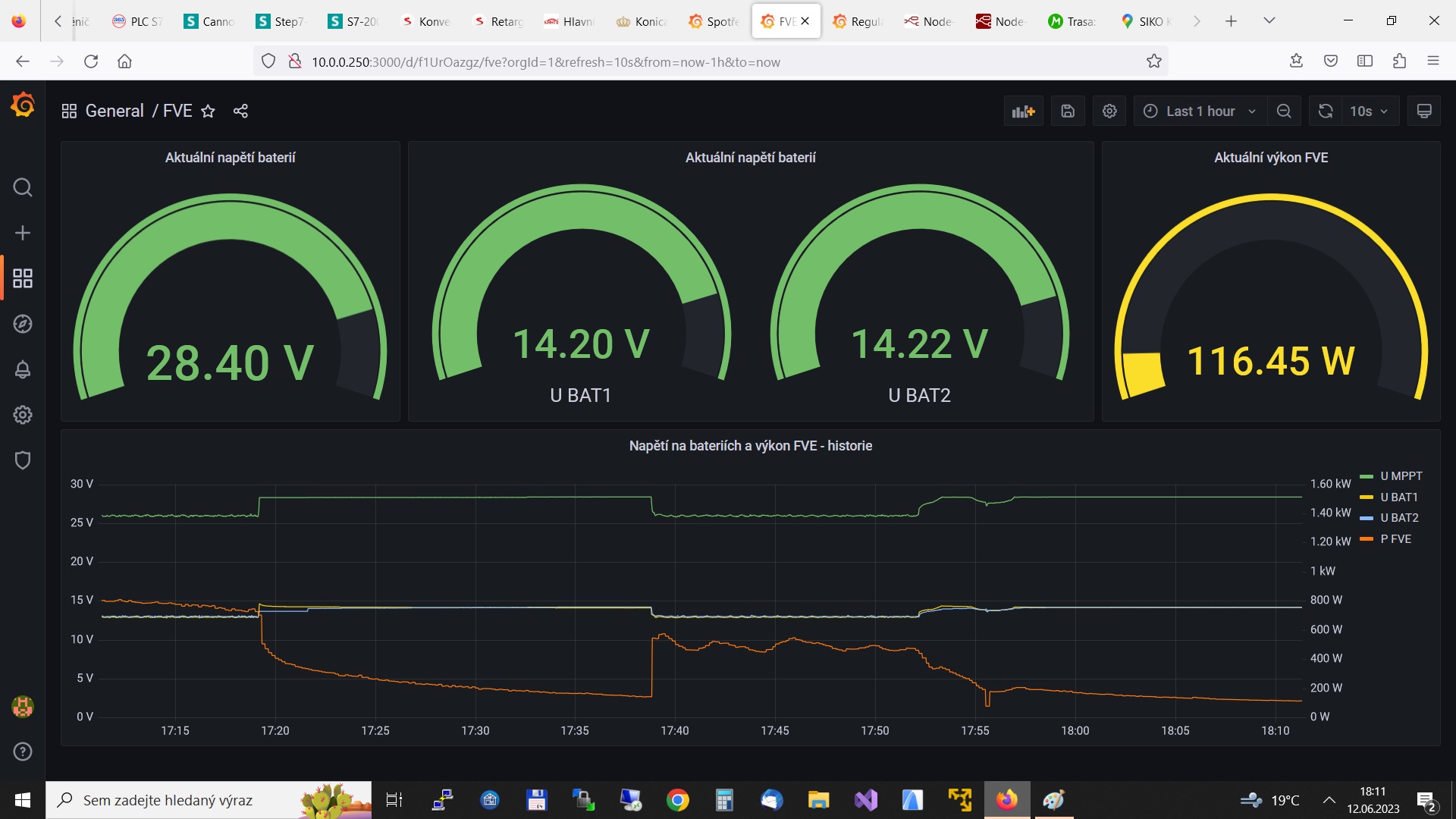Open the Last 1 hour time picker

1200,111
